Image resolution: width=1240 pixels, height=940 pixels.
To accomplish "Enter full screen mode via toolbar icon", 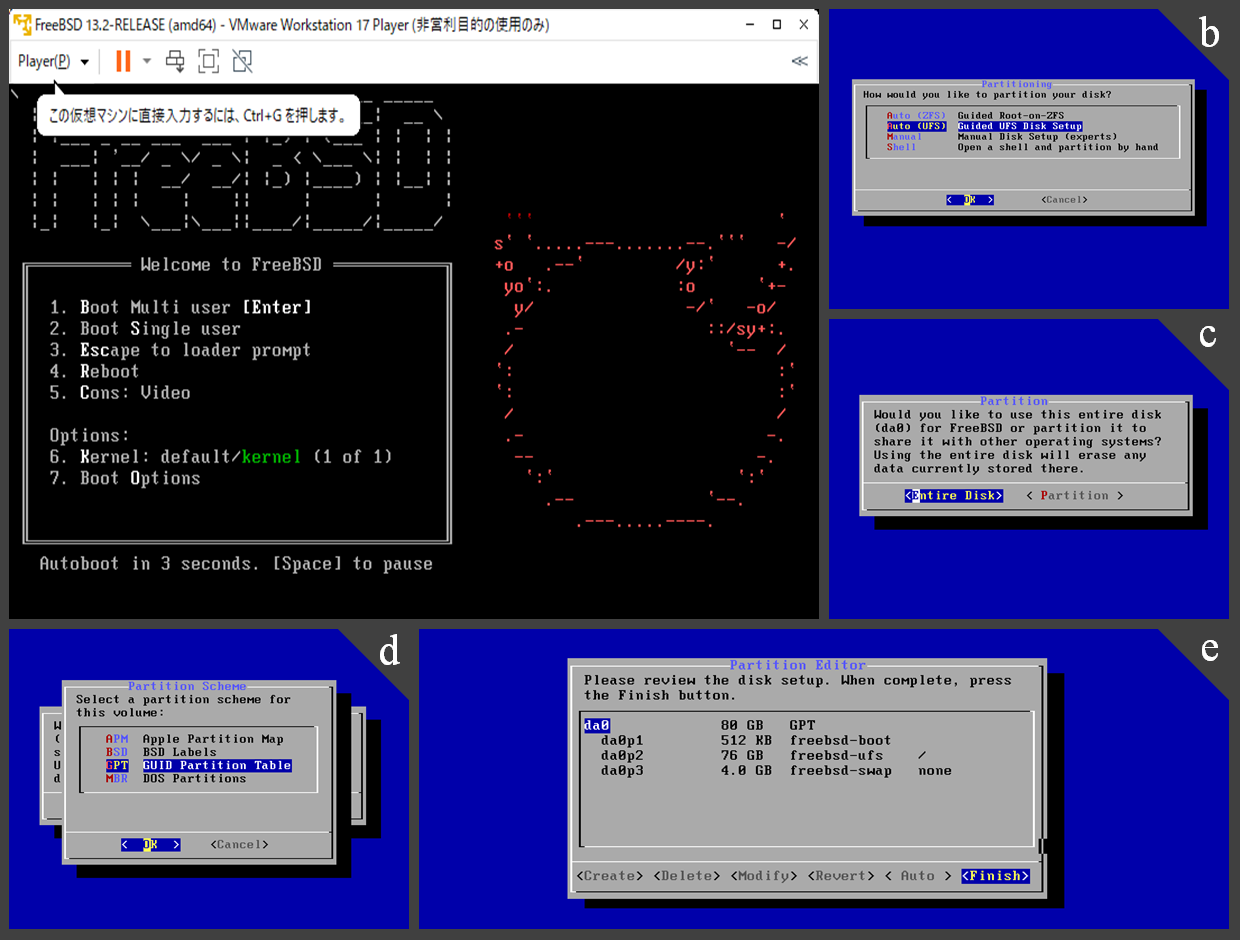I will (208, 62).
